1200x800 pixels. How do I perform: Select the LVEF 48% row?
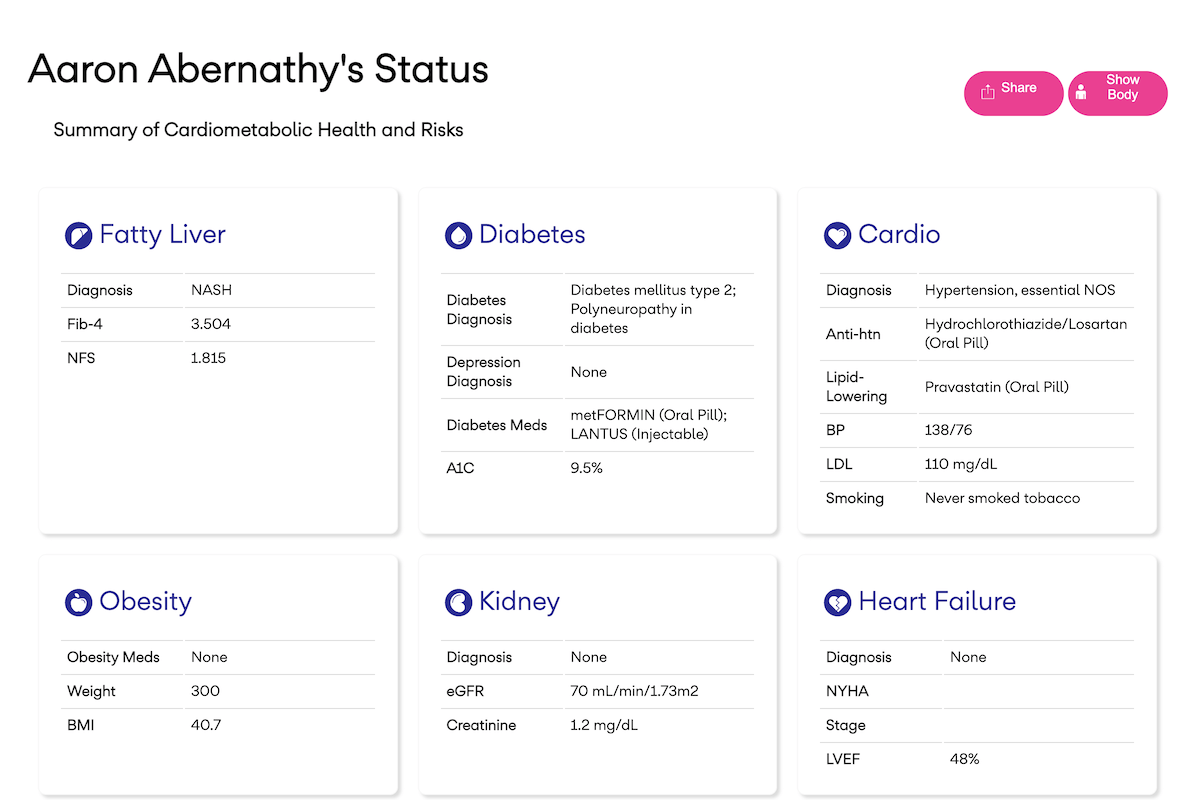click(977, 759)
